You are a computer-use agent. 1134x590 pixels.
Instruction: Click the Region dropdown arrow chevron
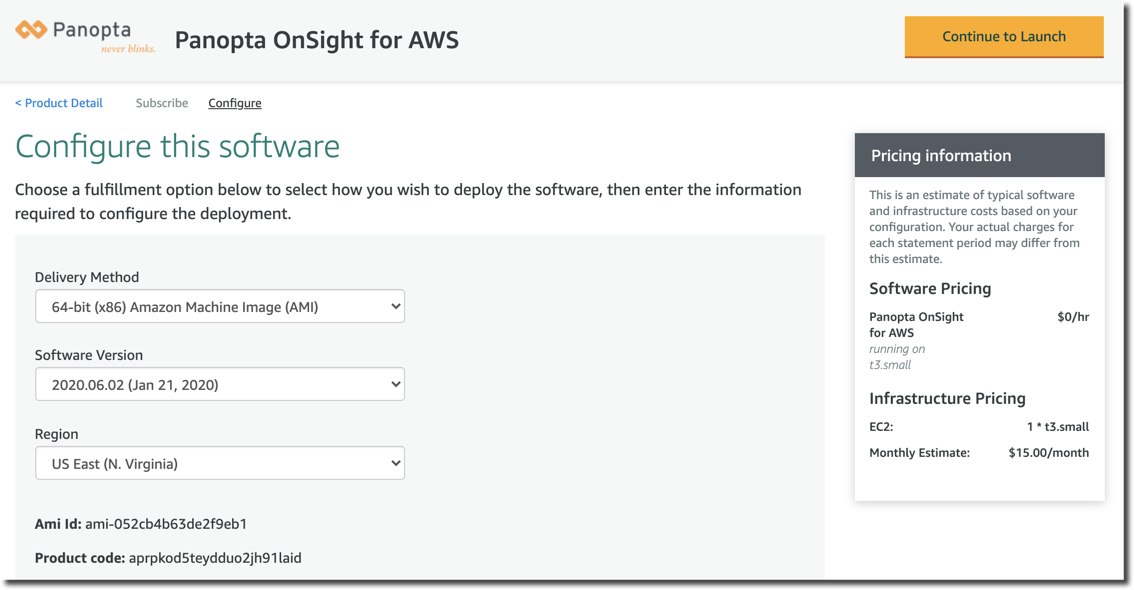pyautogui.click(x=396, y=463)
